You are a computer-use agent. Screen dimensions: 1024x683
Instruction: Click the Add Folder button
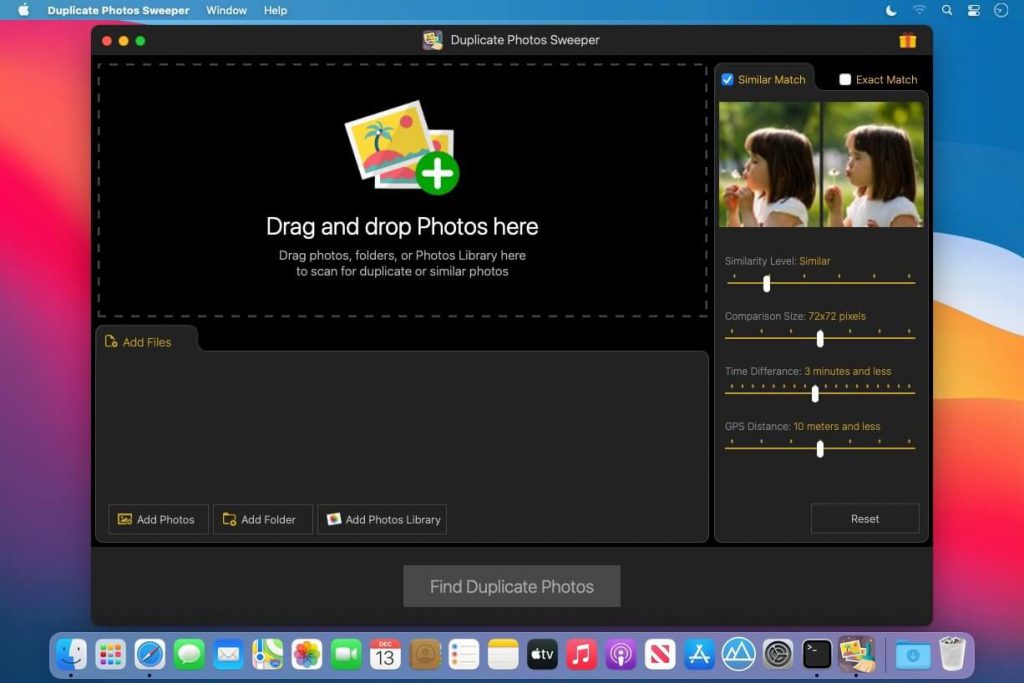pos(262,519)
